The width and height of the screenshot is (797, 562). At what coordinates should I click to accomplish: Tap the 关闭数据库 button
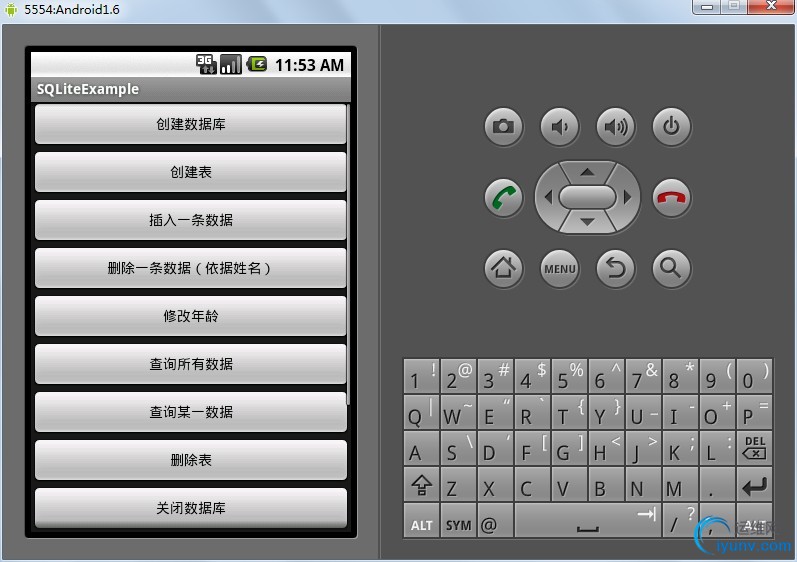point(191,508)
